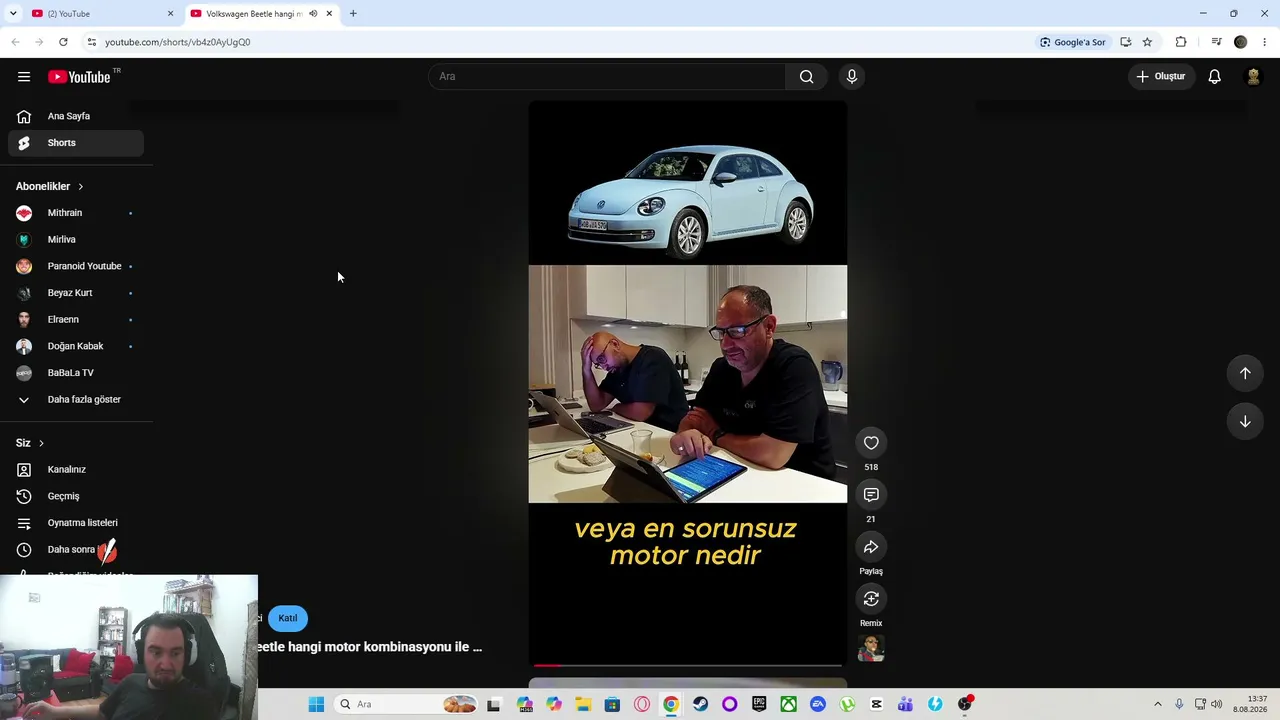Open File Explorer from the taskbar
This screenshot has height=720, width=1280.
[583, 704]
